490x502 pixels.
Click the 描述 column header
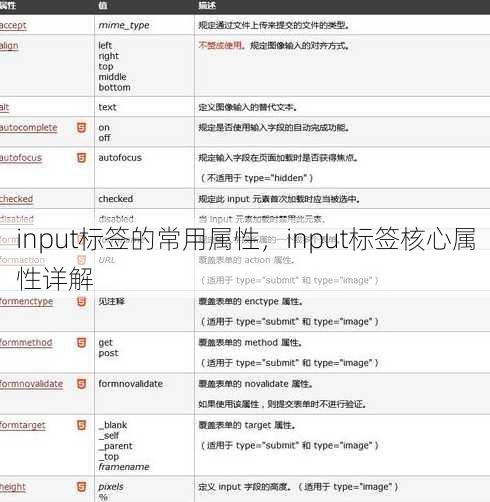[x=207, y=6]
